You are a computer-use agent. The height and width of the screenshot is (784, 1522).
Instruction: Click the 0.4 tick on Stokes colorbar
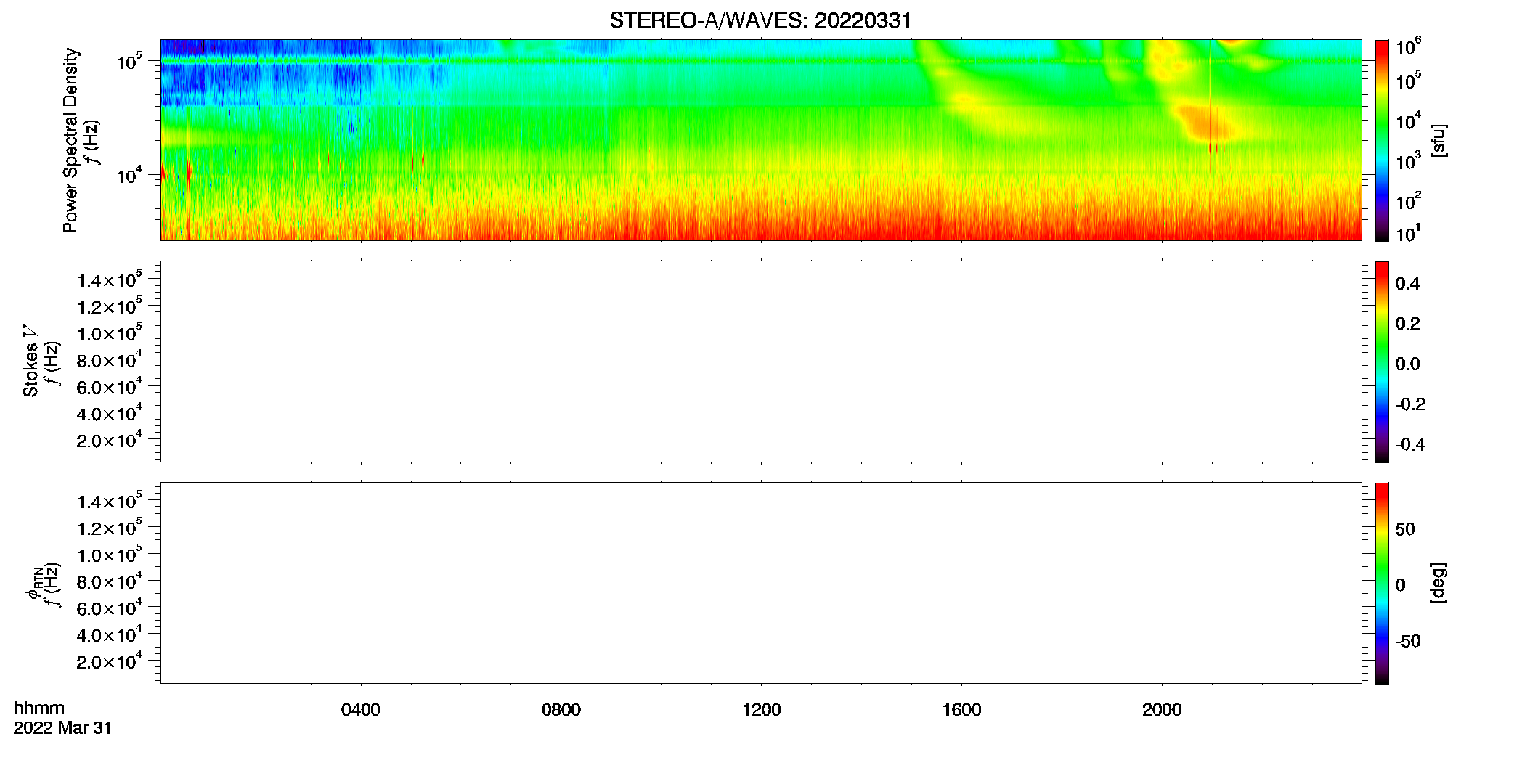pos(1407,284)
